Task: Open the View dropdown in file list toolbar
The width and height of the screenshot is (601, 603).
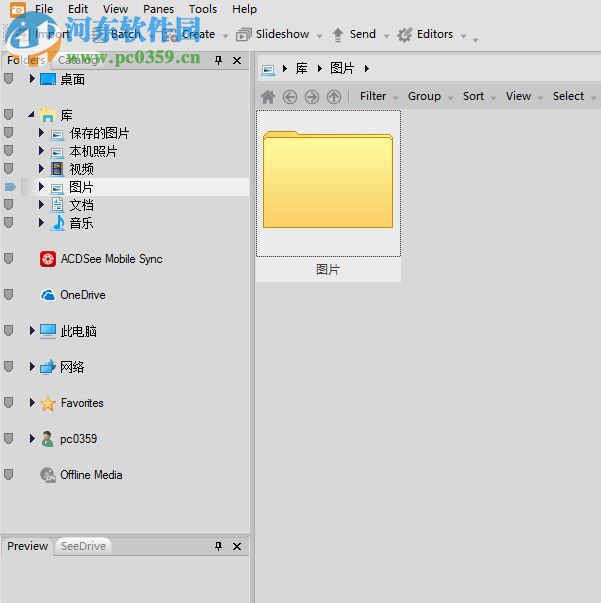Action: (x=524, y=96)
